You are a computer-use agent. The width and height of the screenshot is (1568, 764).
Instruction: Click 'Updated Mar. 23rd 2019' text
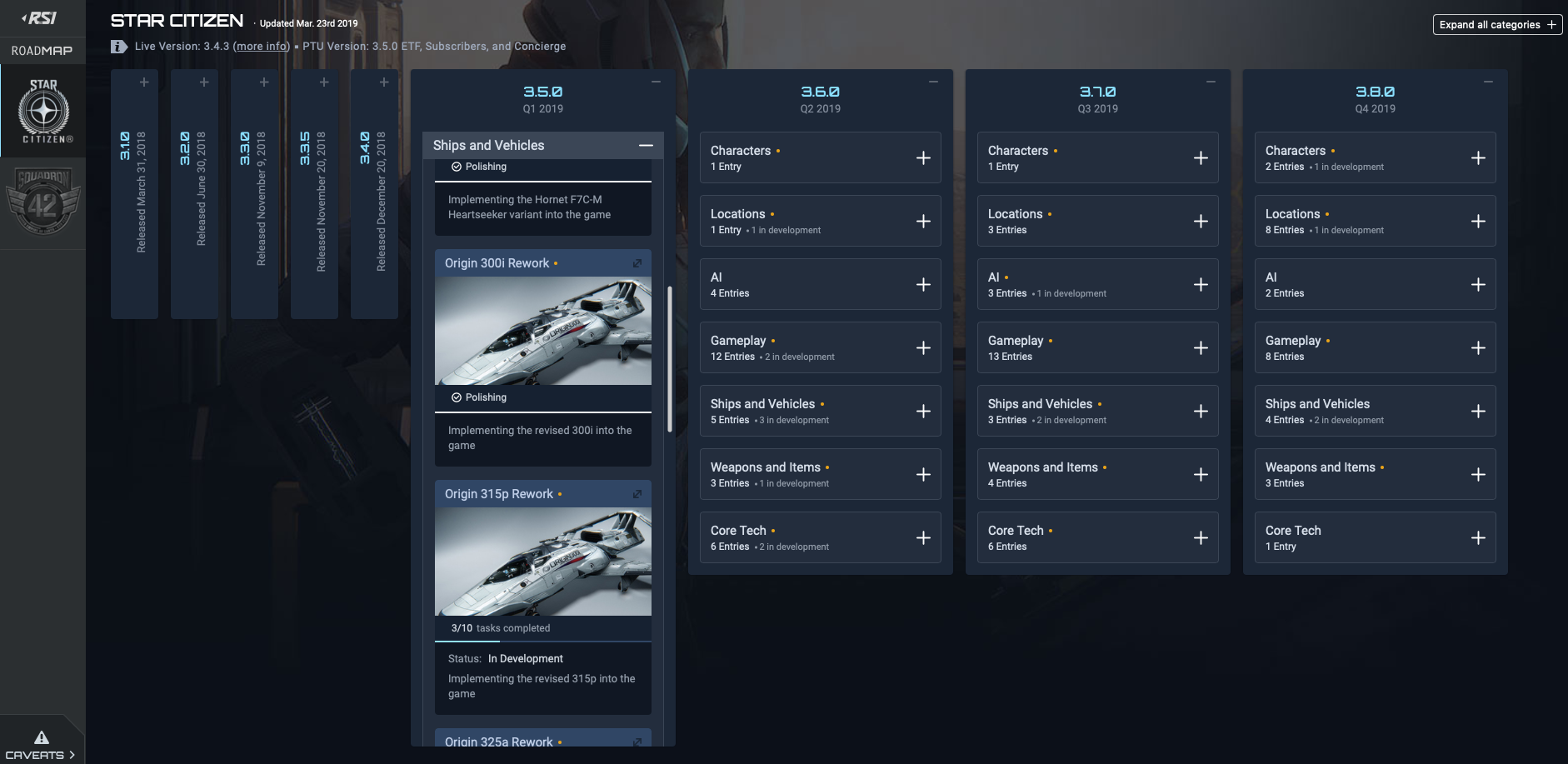[x=308, y=23]
